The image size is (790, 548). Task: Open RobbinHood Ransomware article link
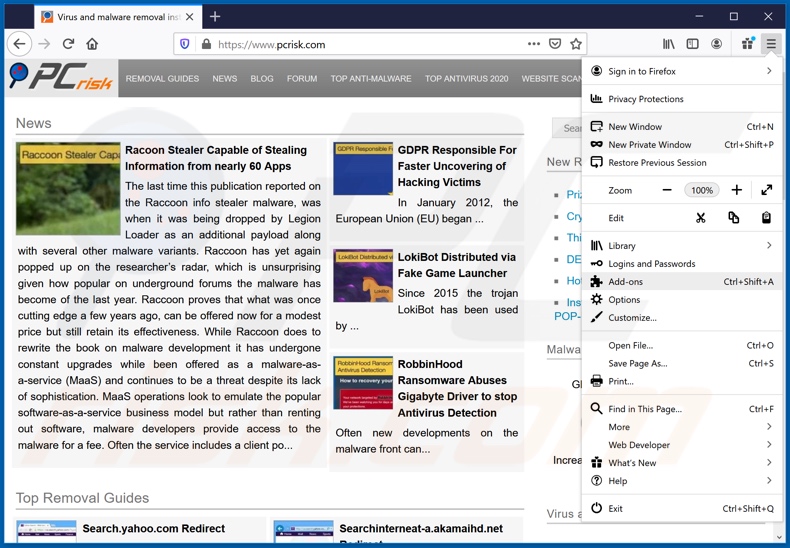[x=457, y=388]
